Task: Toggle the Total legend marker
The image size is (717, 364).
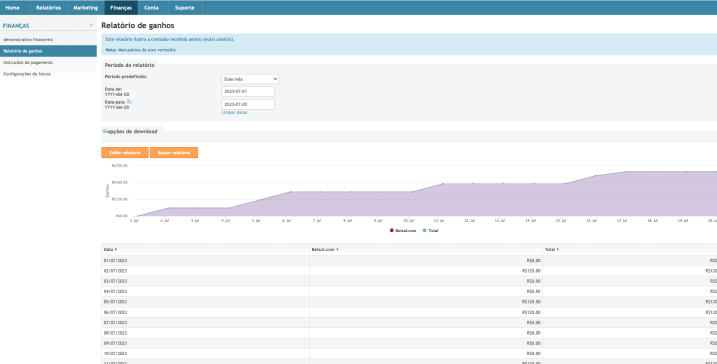Action: [425, 230]
